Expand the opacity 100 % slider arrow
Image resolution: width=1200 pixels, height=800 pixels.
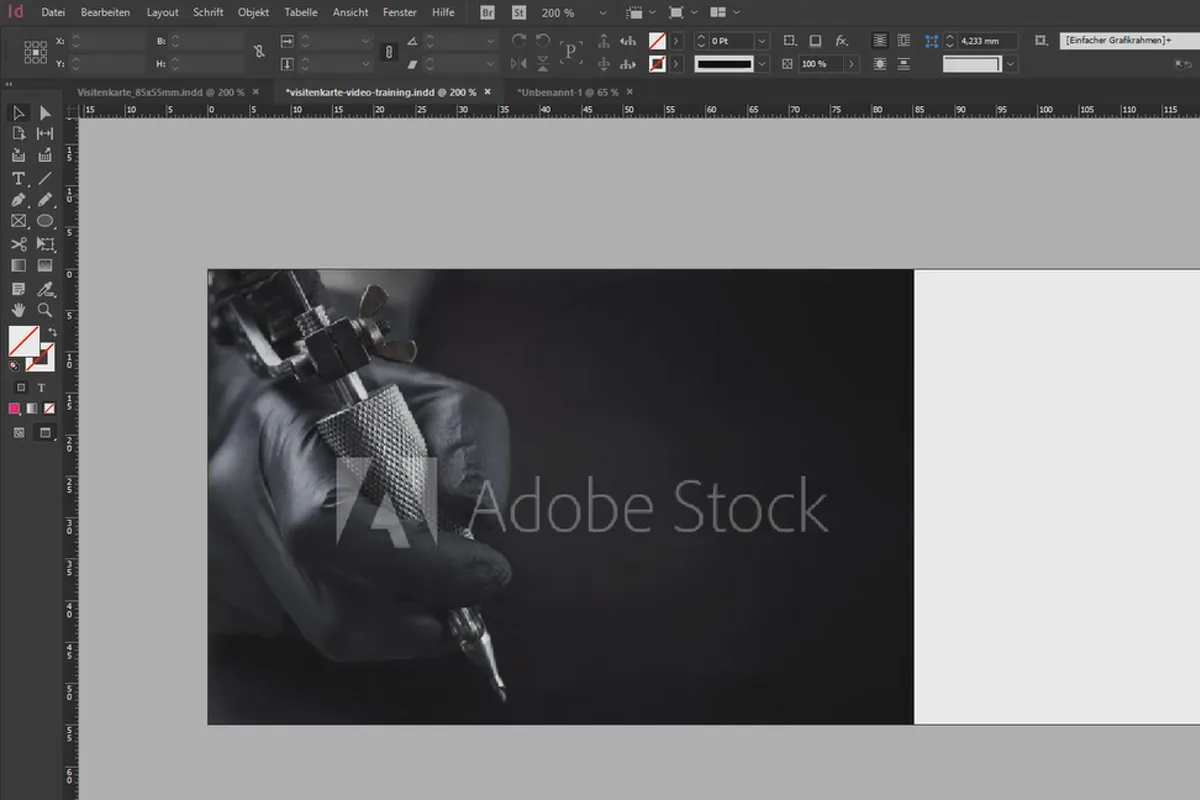[852, 64]
